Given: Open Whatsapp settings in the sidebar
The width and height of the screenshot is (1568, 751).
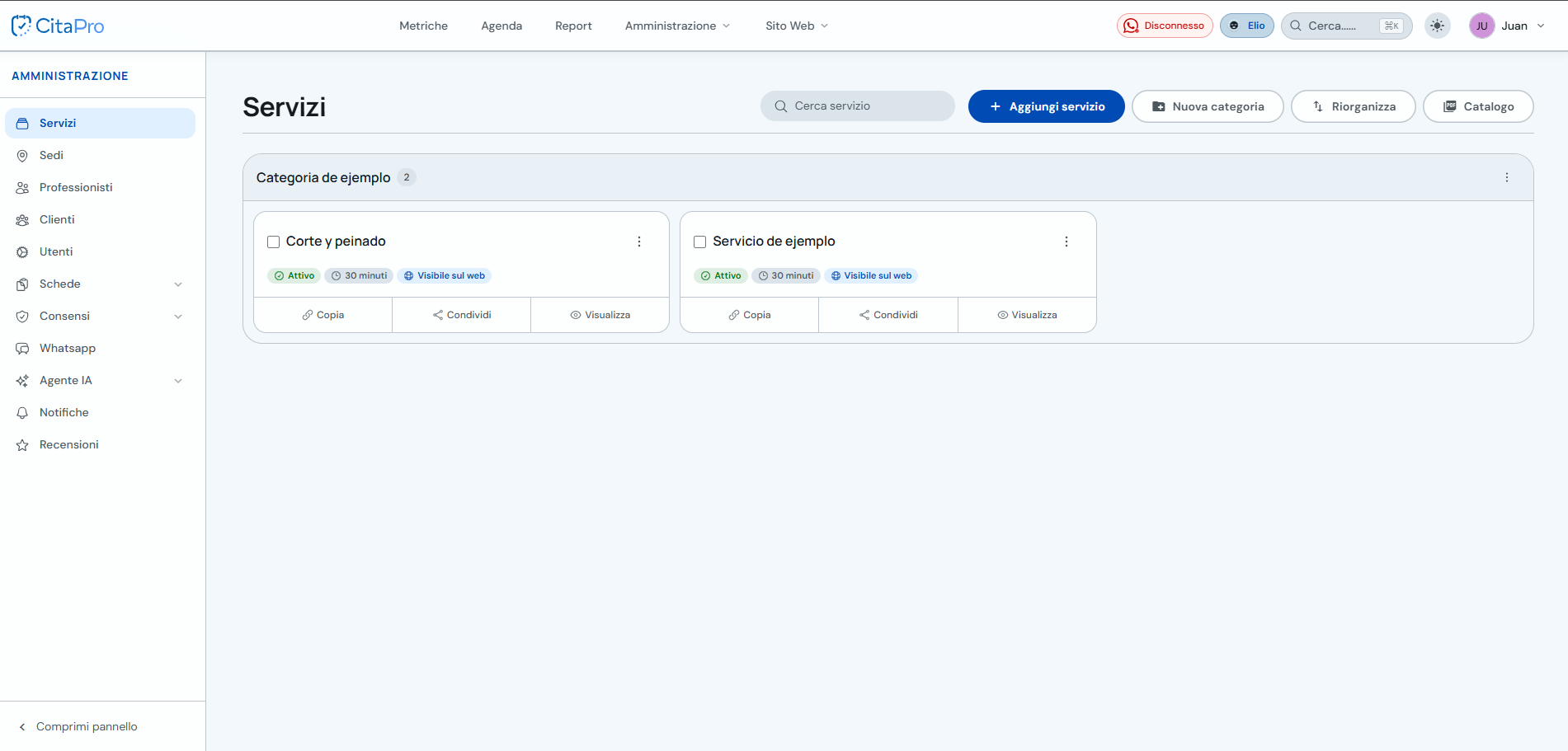Looking at the screenshot, I should [100, 348].
